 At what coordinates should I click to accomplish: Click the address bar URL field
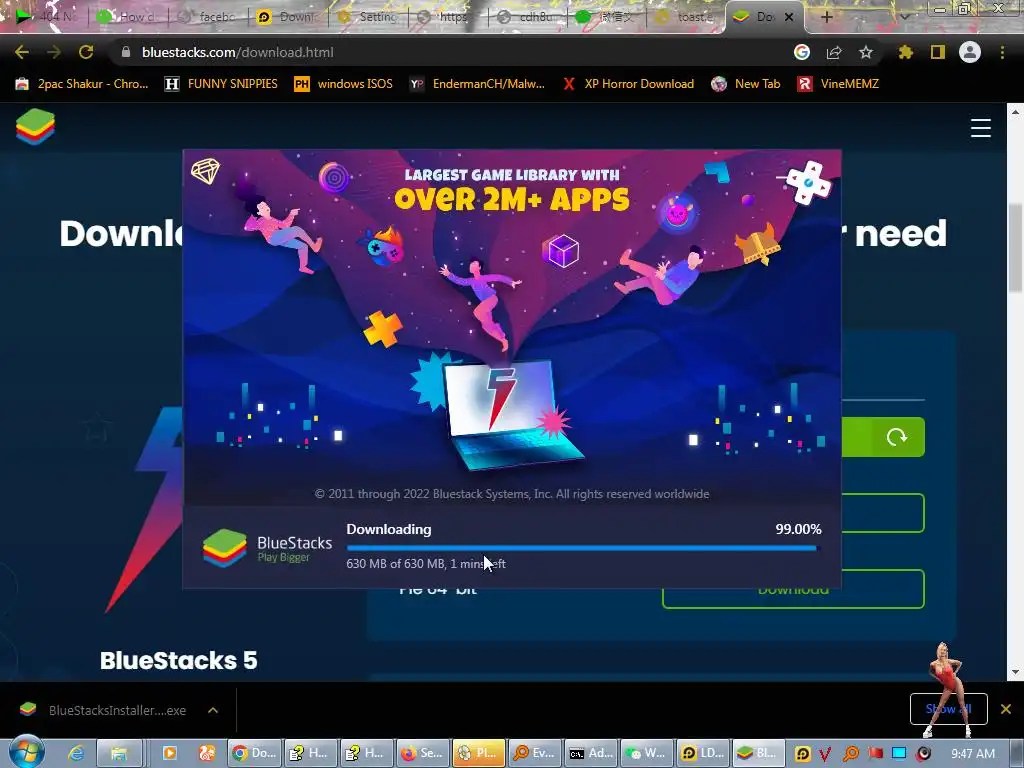tap(451, 52)
